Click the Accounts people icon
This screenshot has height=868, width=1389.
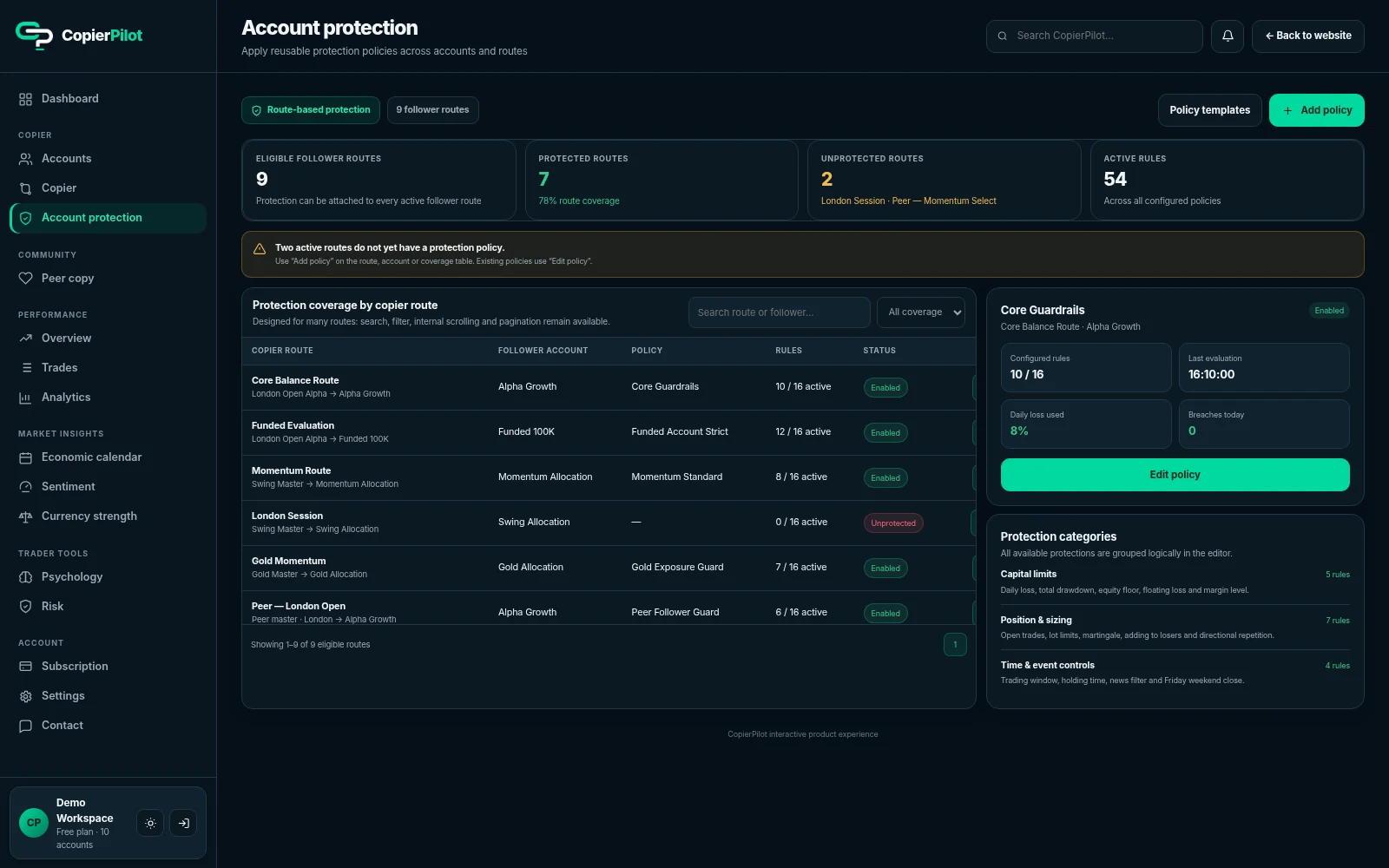tap(25, 159)
